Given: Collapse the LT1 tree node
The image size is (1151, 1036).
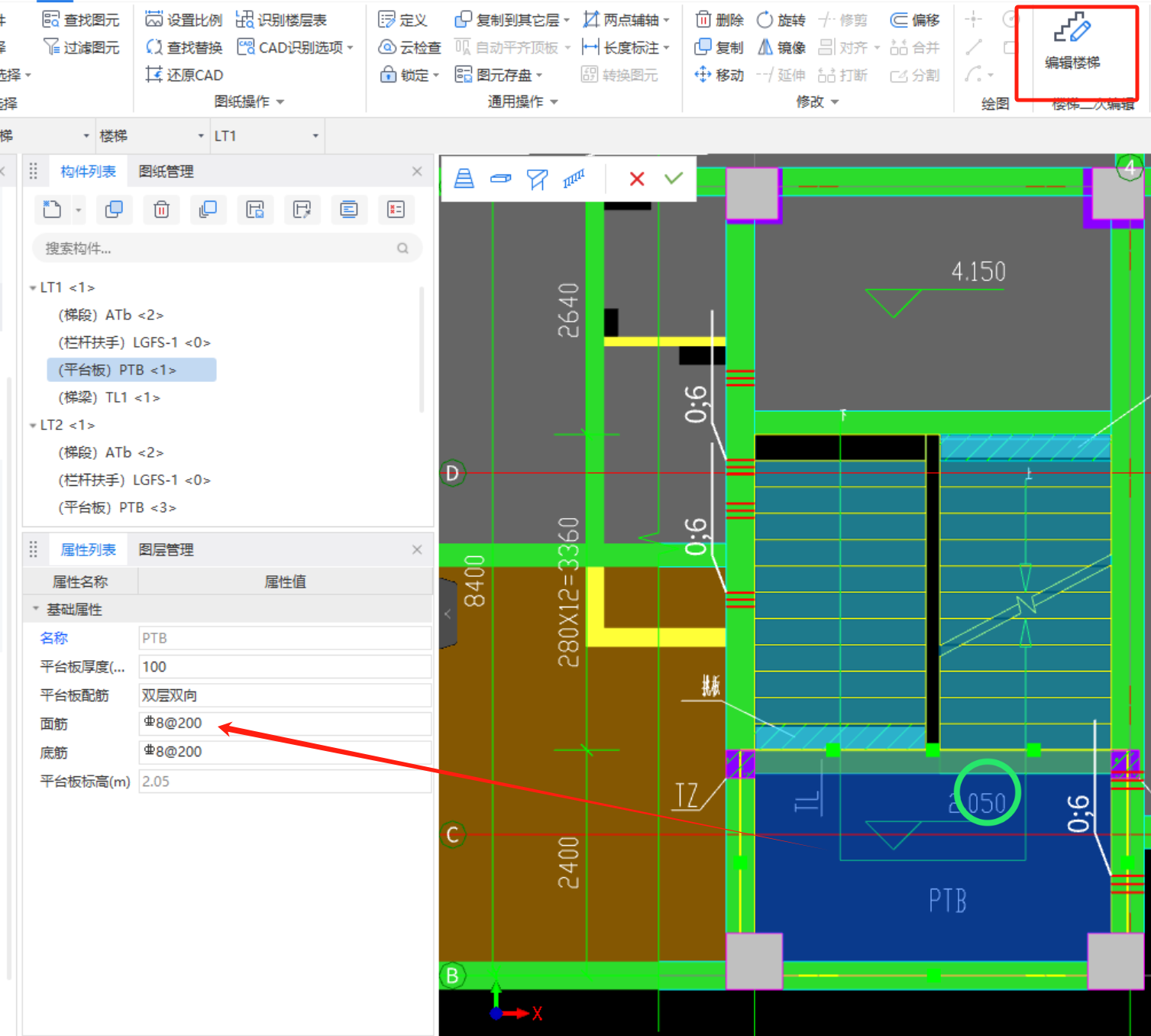Looking at the screenshot, I should 33,288.
